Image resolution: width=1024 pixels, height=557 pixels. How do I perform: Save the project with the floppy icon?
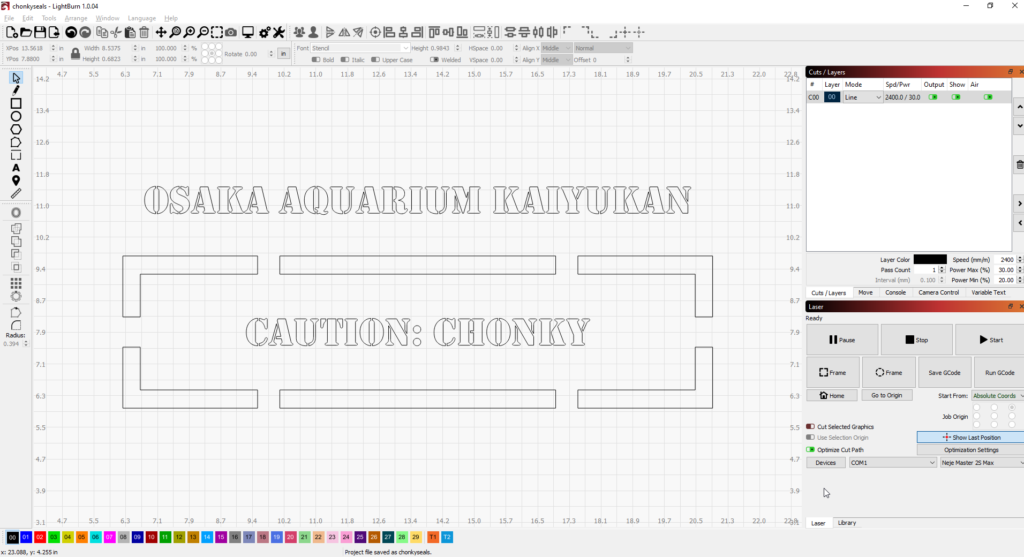click(40, 32)
